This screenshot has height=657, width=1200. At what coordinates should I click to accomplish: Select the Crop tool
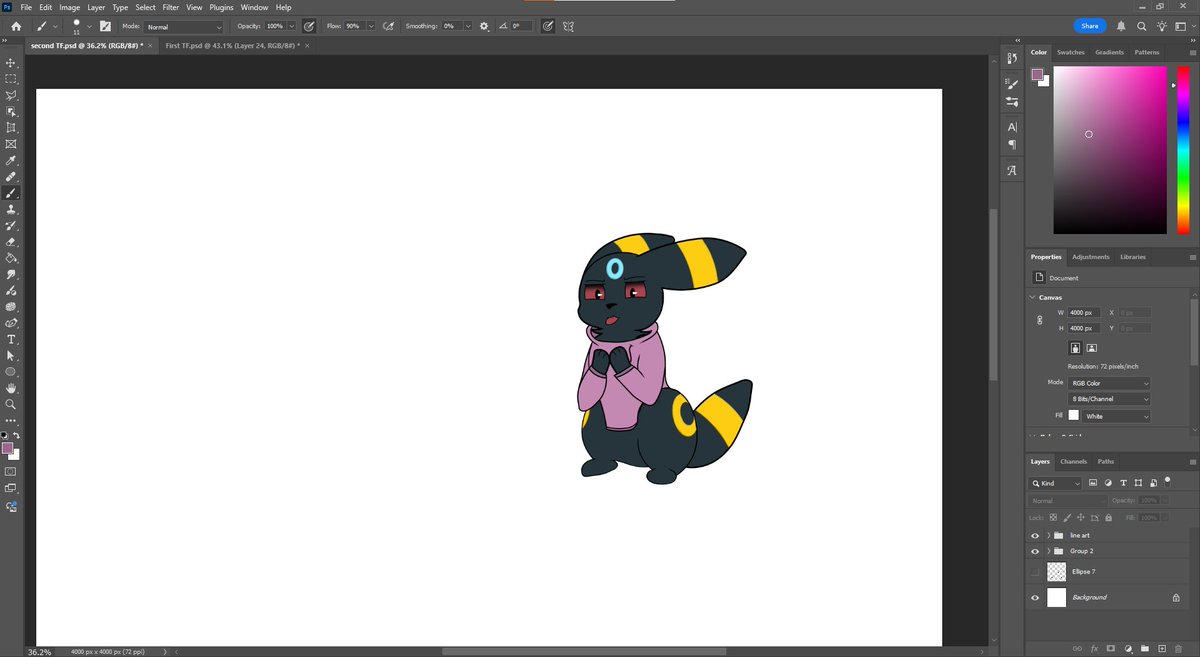click(x=11, y=128)
